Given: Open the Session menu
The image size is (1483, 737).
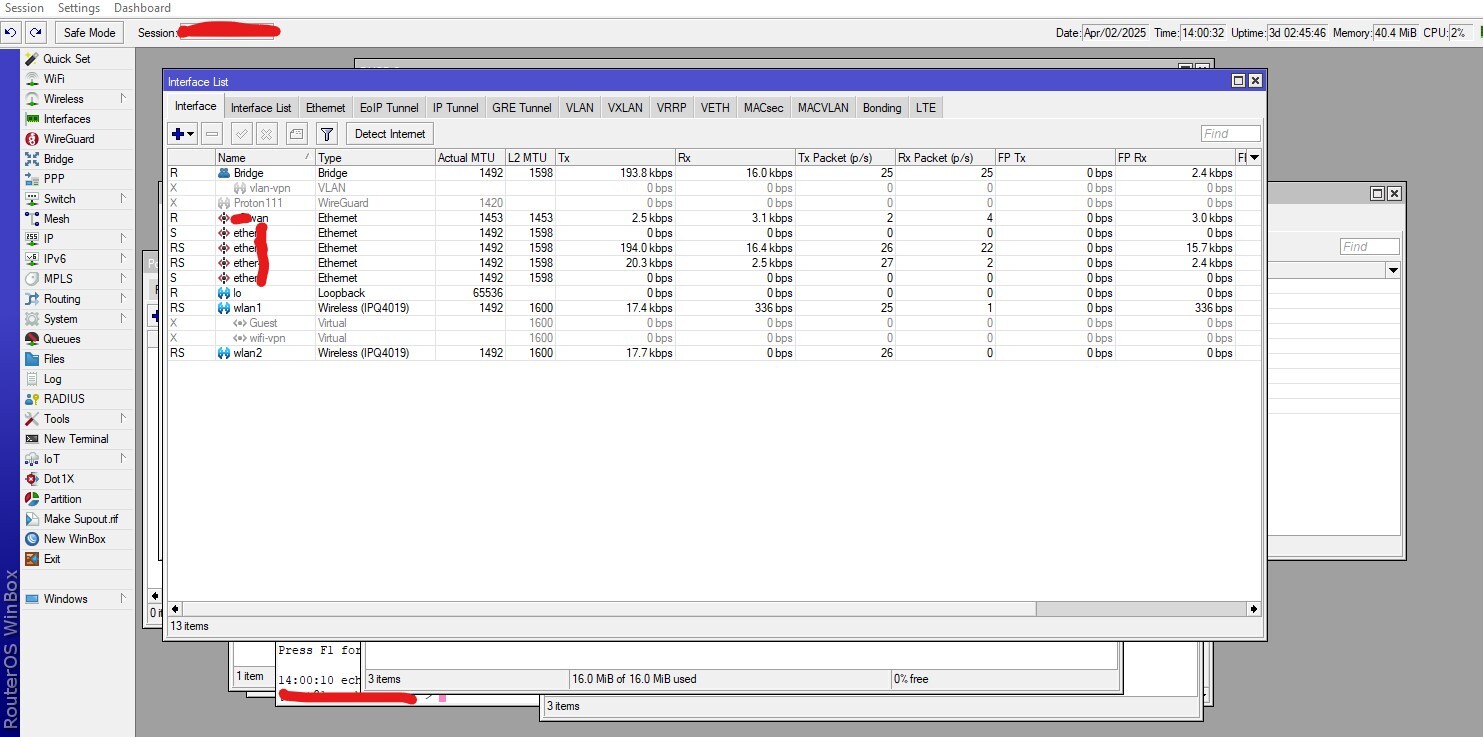Looking at the screenshot, I should point(25,8).
